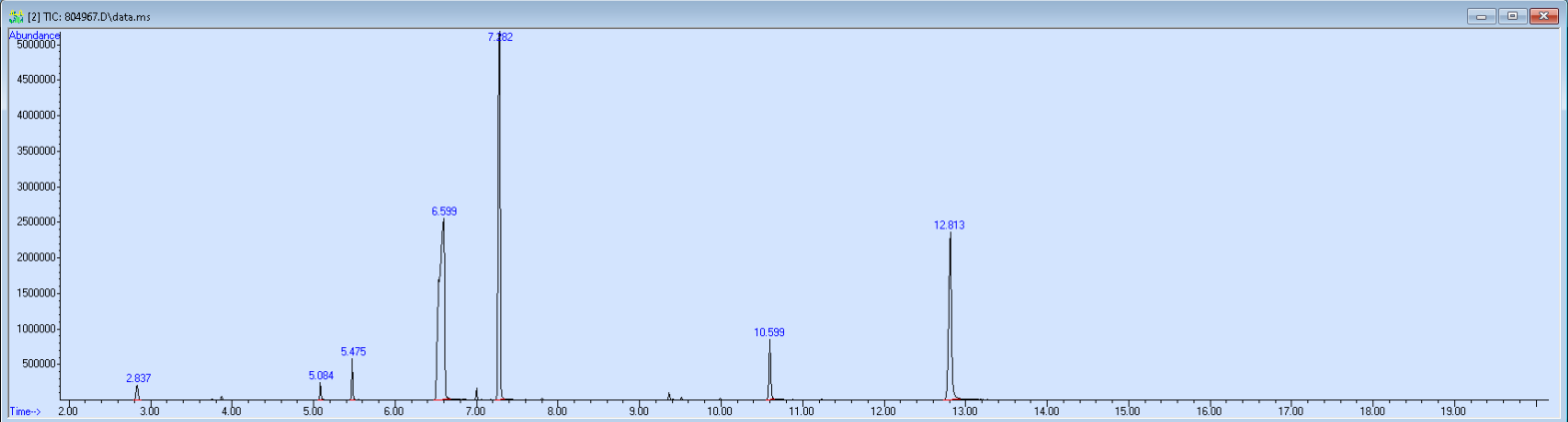Click the 5000000 abundance tick label
This screenshot has width=1568, height=422.
pos(36,44)
